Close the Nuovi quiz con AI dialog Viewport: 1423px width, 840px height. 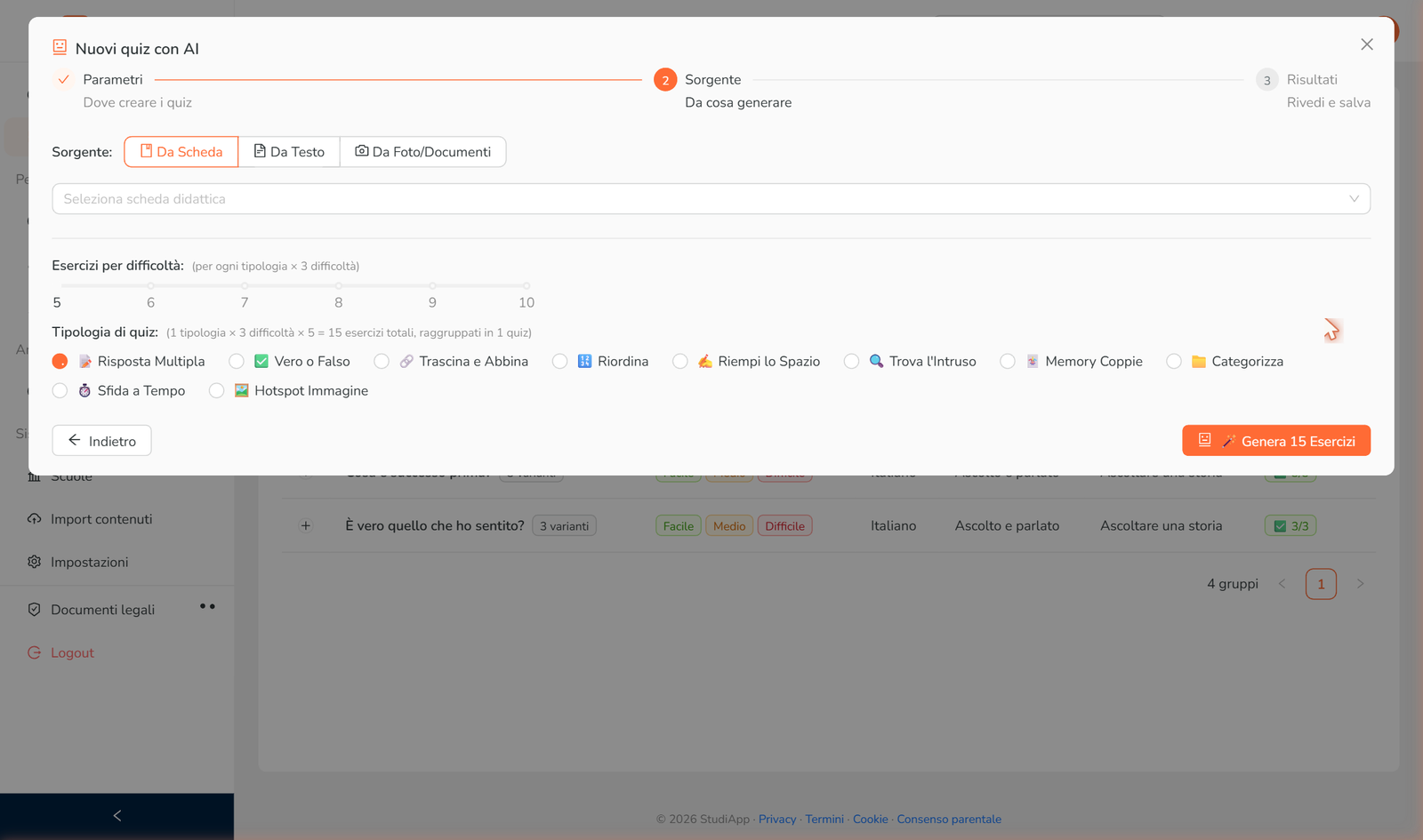(x=1367, y=44)
